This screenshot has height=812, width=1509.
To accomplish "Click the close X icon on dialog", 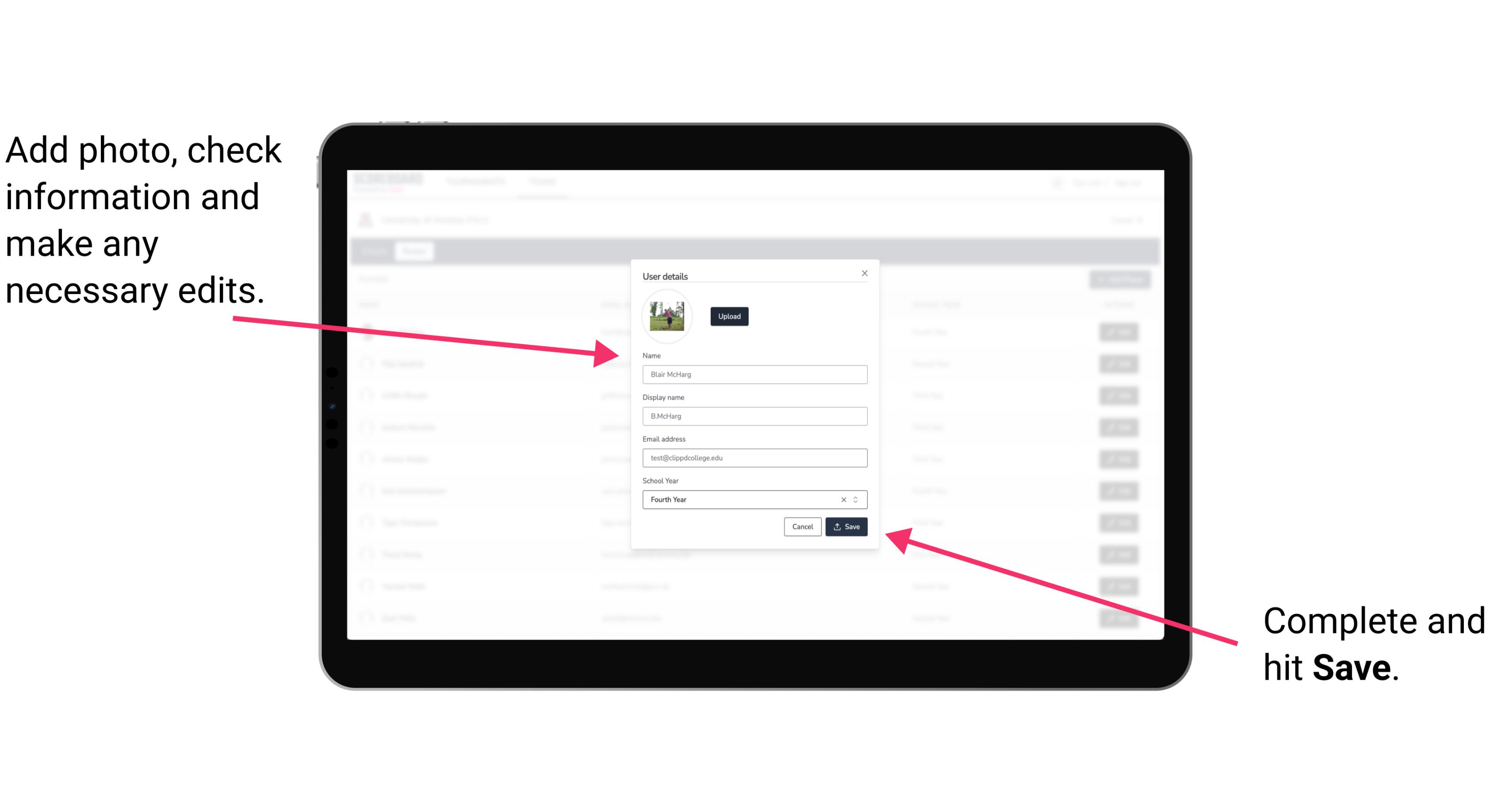I will click(864, 273).
